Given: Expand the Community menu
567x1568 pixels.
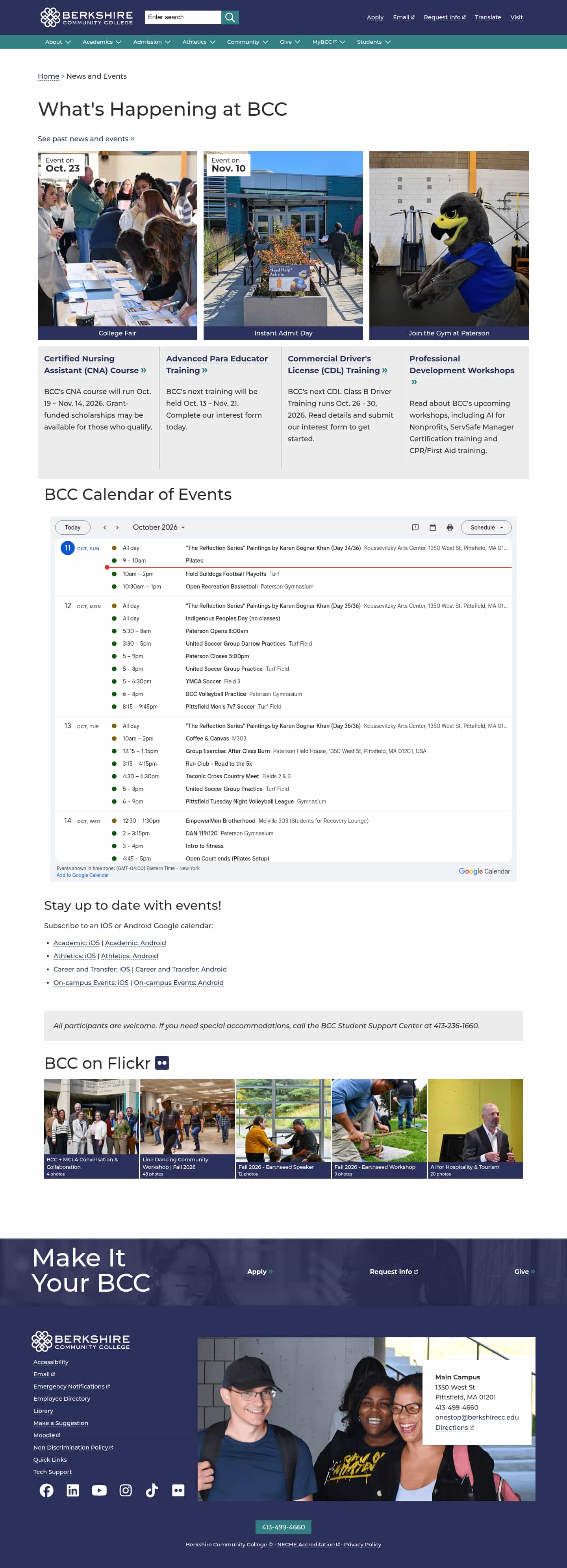Looking at the screenshot, I should click(247, 42).
